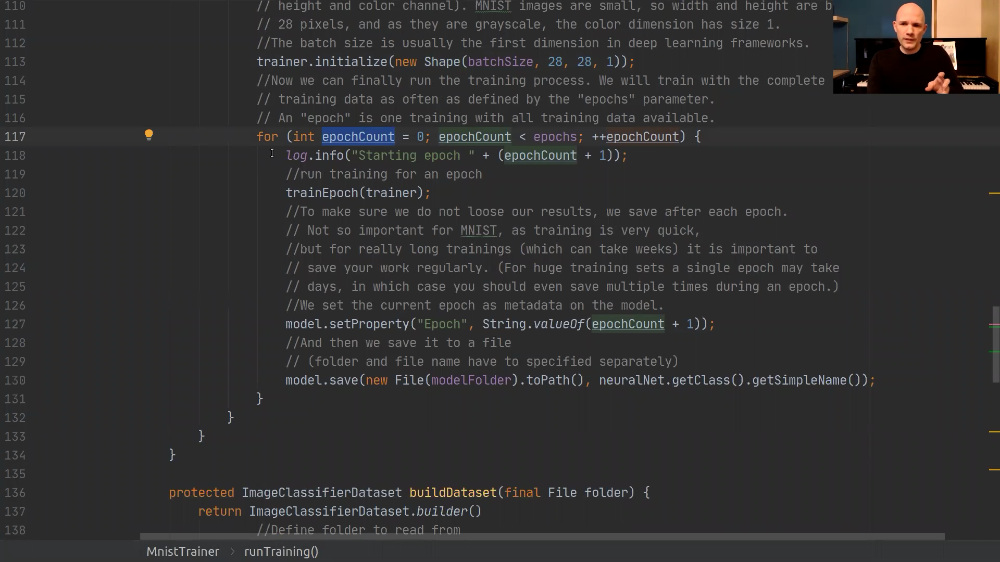The width and height of the screenshot is (1000, 562).
Task: Click neuralNet.getClass() on line 130
Action: [x=672, y=380]
